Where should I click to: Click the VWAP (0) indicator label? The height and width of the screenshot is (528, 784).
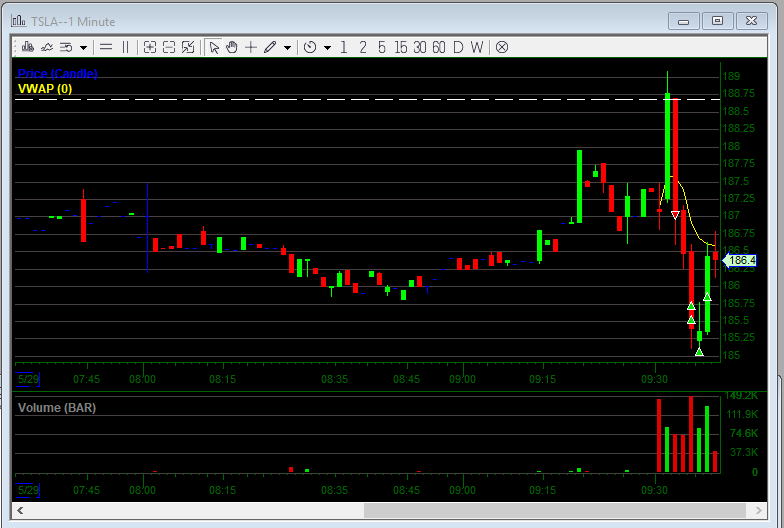point(45,88)
